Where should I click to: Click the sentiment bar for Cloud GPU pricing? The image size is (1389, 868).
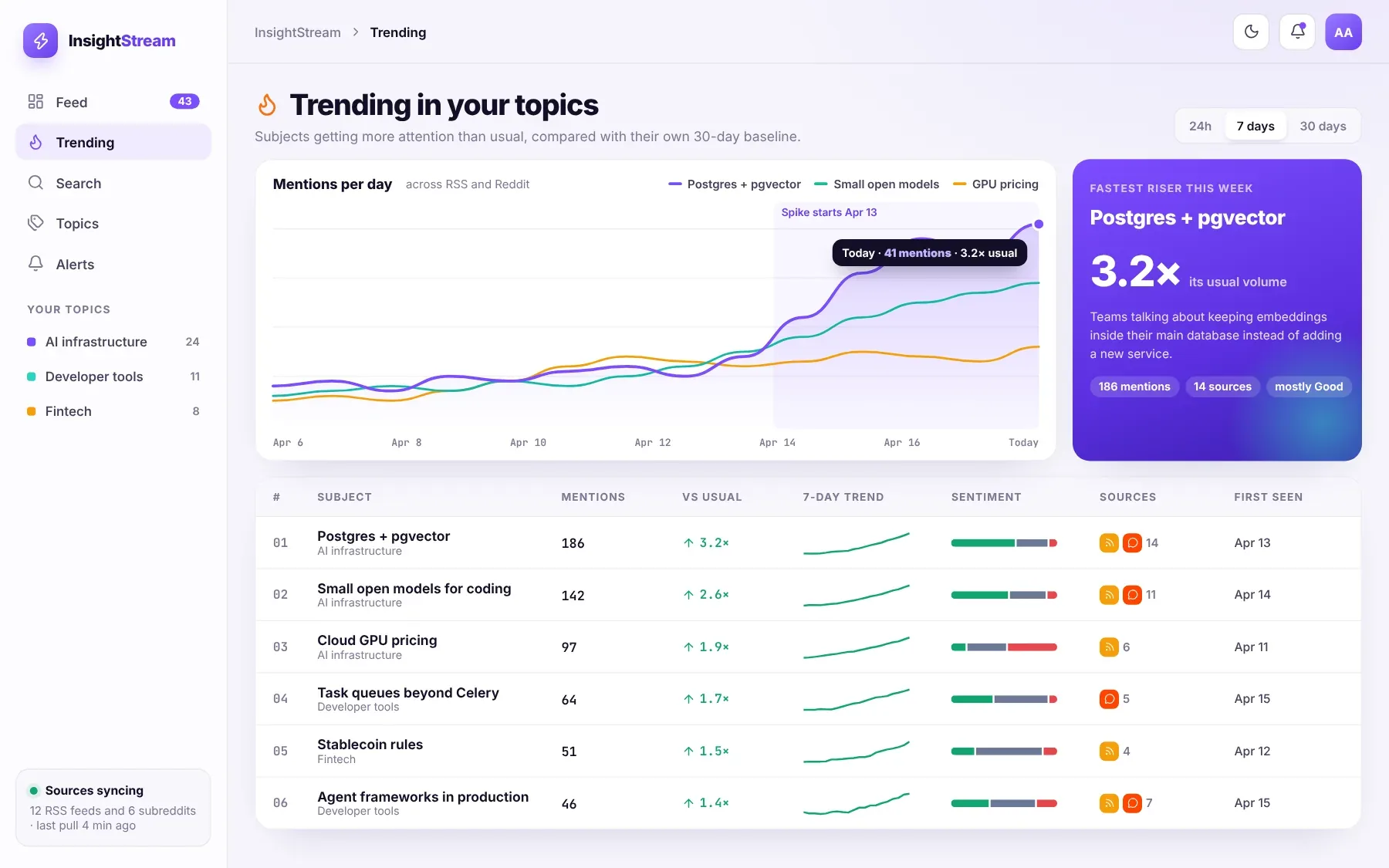pyautogui.click(x=1004, y=647)
